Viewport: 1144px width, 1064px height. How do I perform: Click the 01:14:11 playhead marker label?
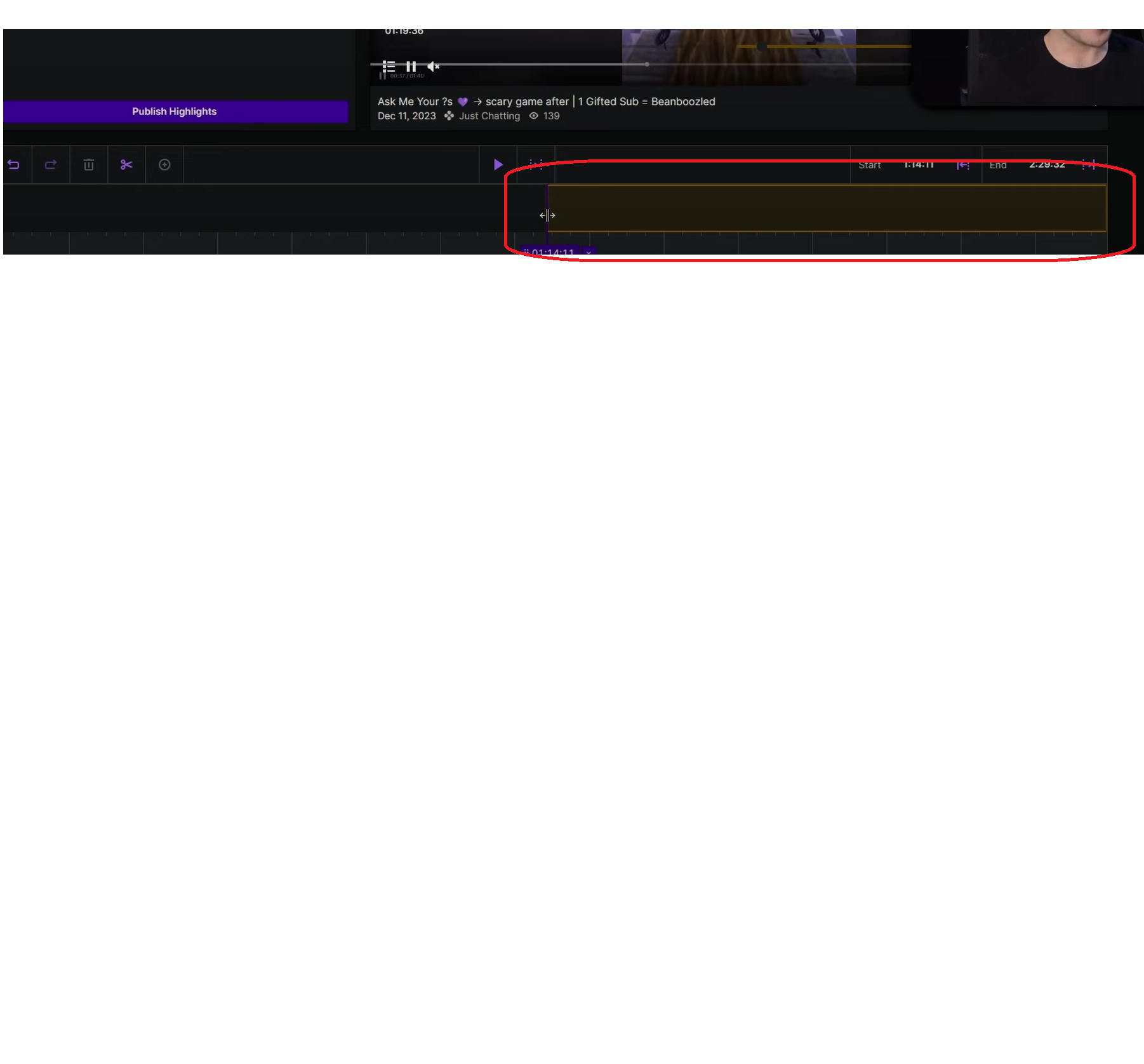tap(552, 252)
